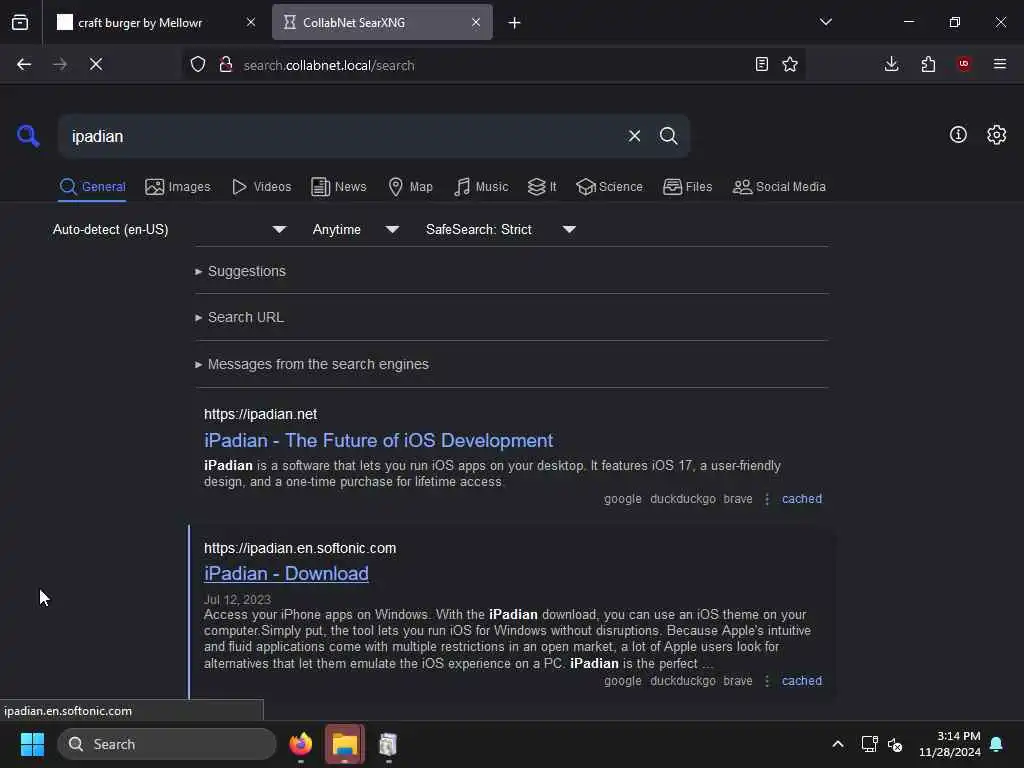The height and width of the screenshot is (768, 1024).
Task: Open the notifications bell icon
Action: pos(997,744)
